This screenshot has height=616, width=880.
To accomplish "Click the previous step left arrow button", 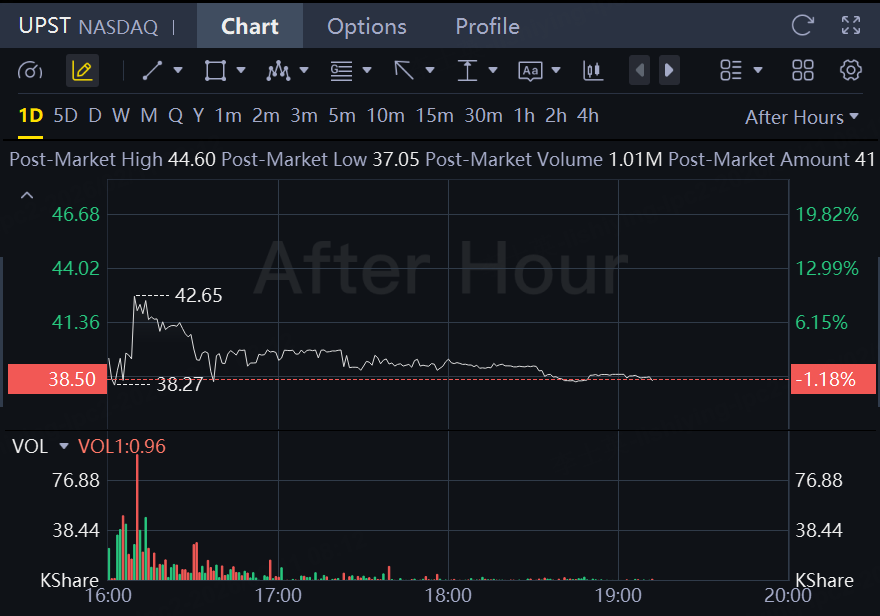I will click(639, 70).
